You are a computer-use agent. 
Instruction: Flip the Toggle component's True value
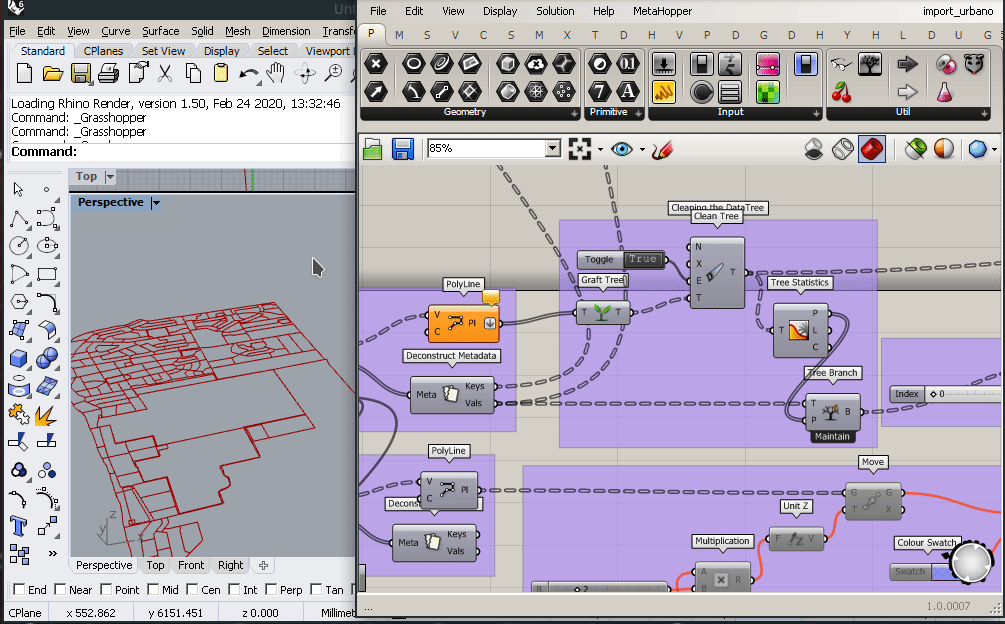pos(643,259)
